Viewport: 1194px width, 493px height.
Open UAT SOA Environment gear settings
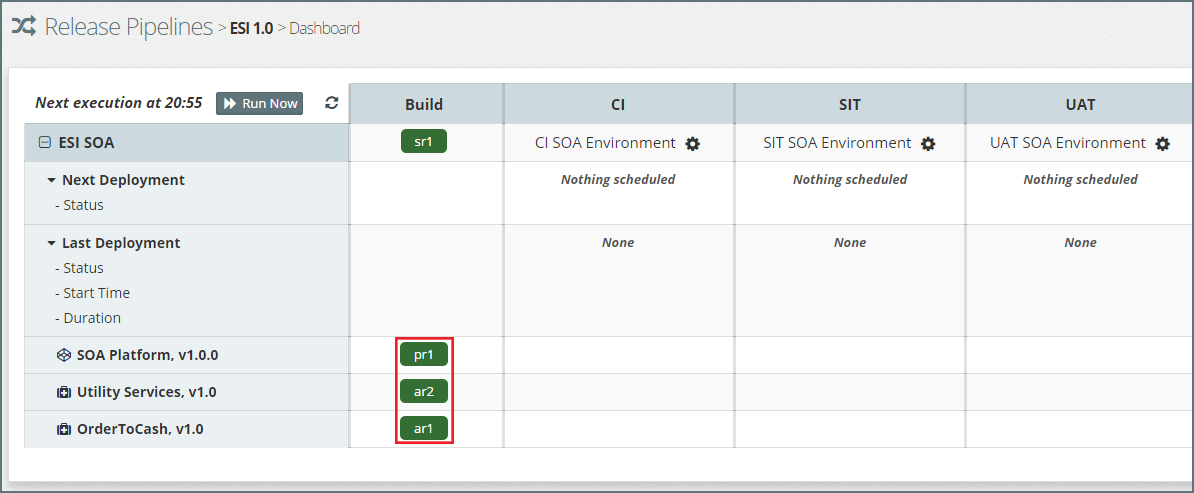(1162, 144)
